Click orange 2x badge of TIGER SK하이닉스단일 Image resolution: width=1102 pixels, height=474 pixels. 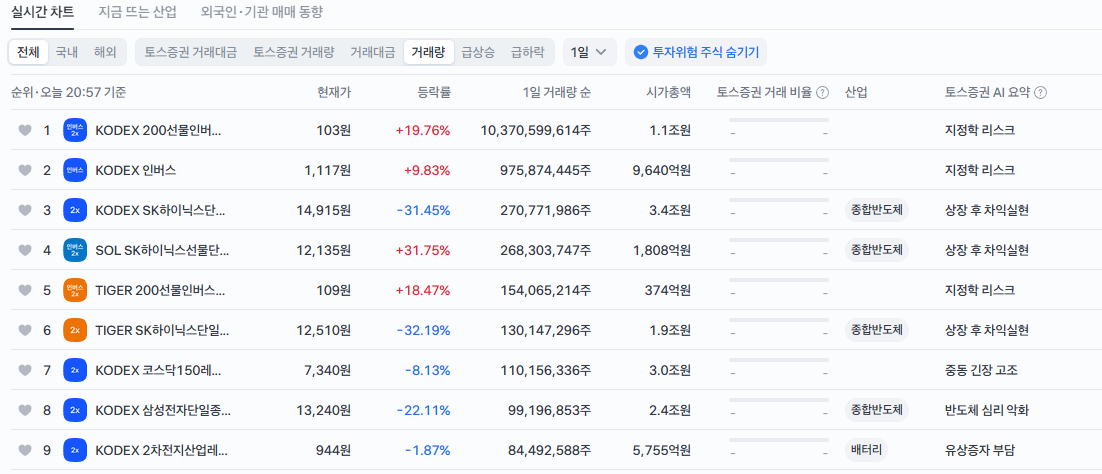pyautogui.click(x=75, y=330)
